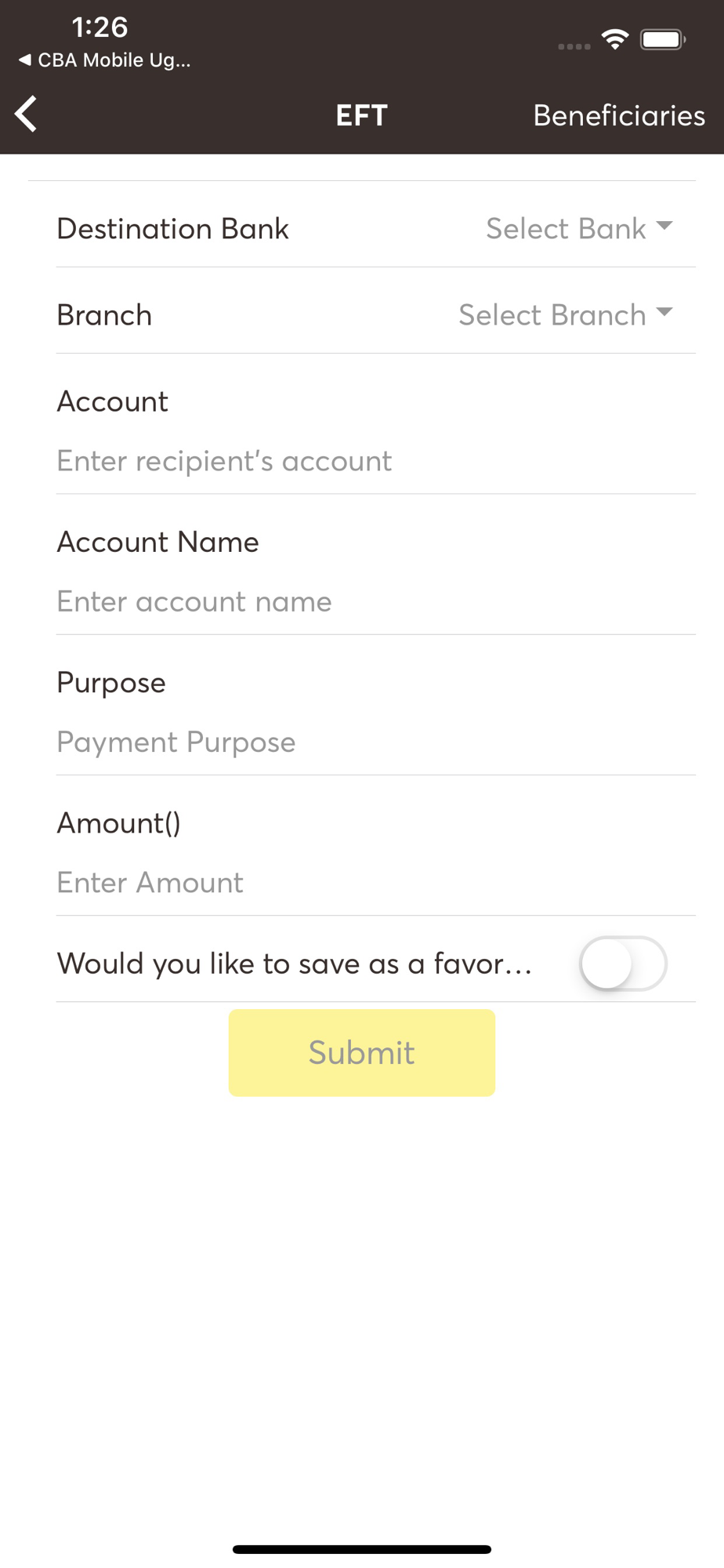Open the Beneficiaries list
This screenshot has width=724, height=1568.
pyautogui.click(x=619, y=115)
